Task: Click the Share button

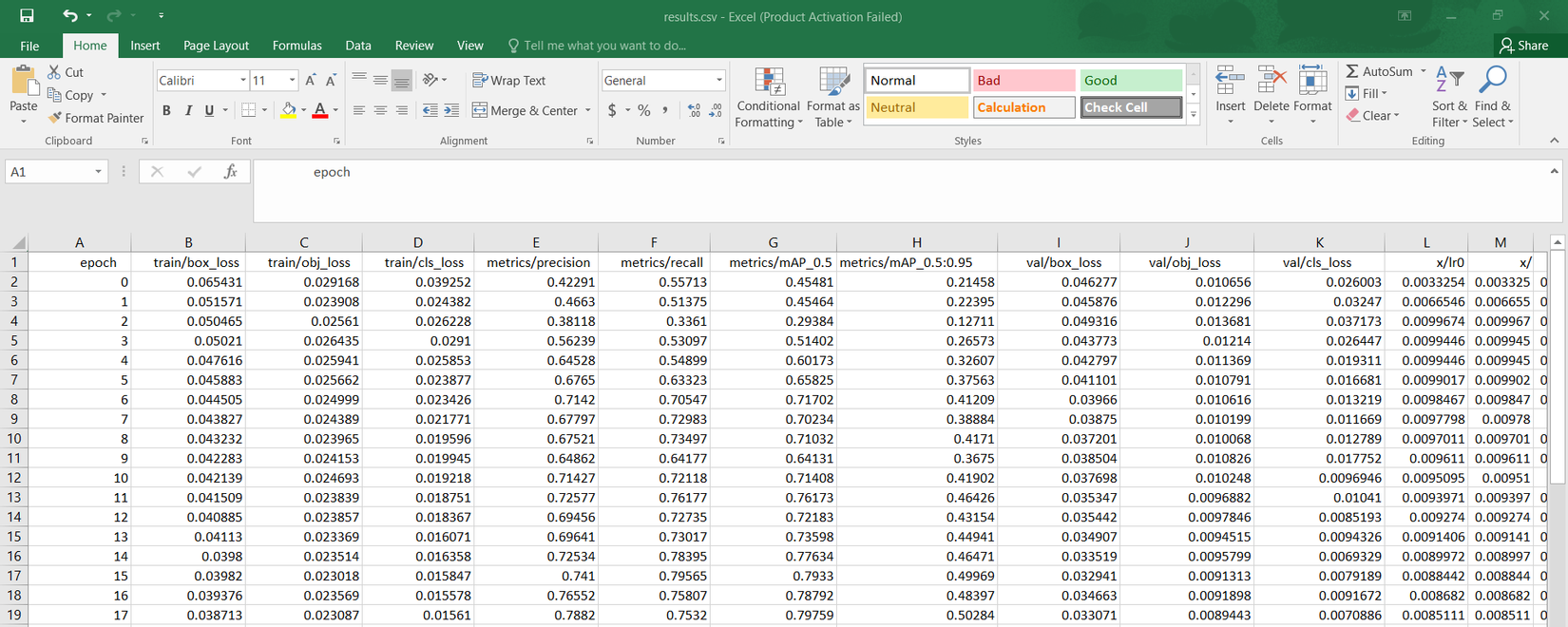Action: [1523, 46]
